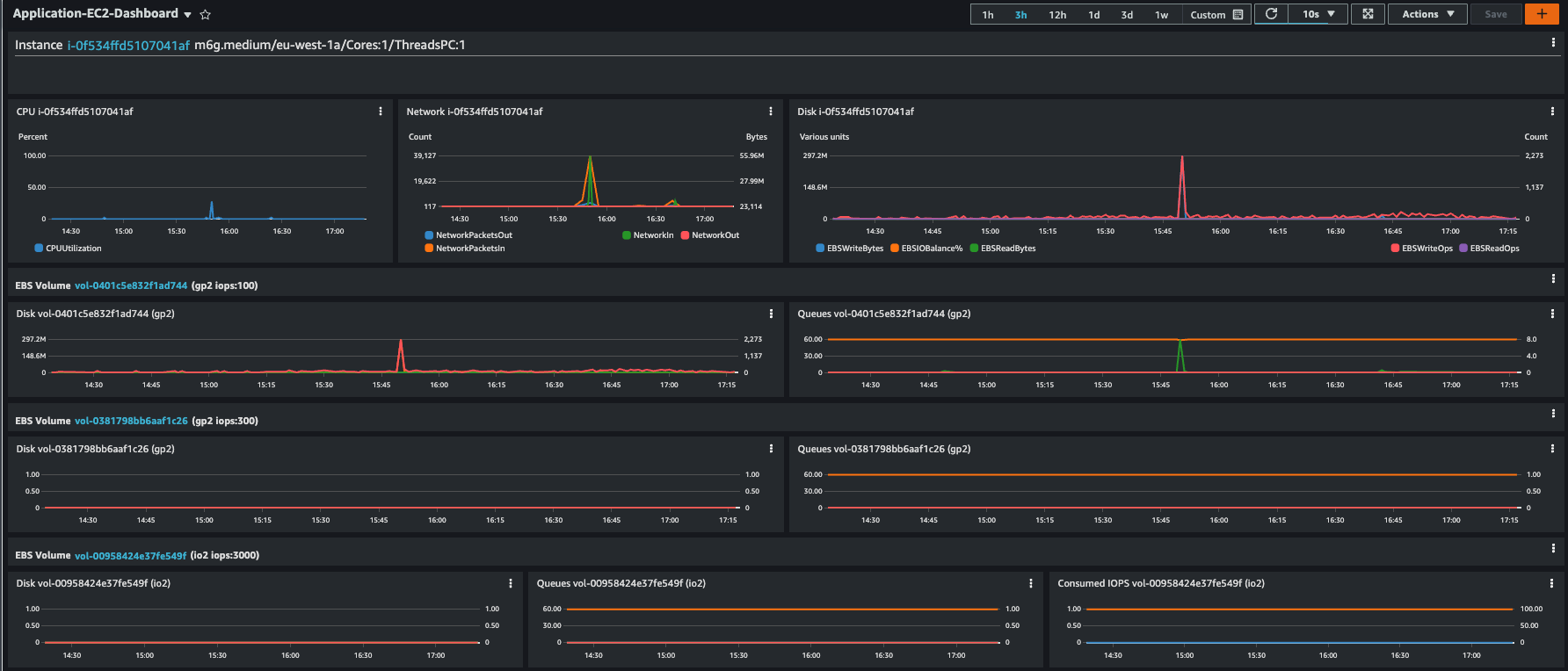
Task: Click the refresh dashboard icon
Action: click(1271, 14)
